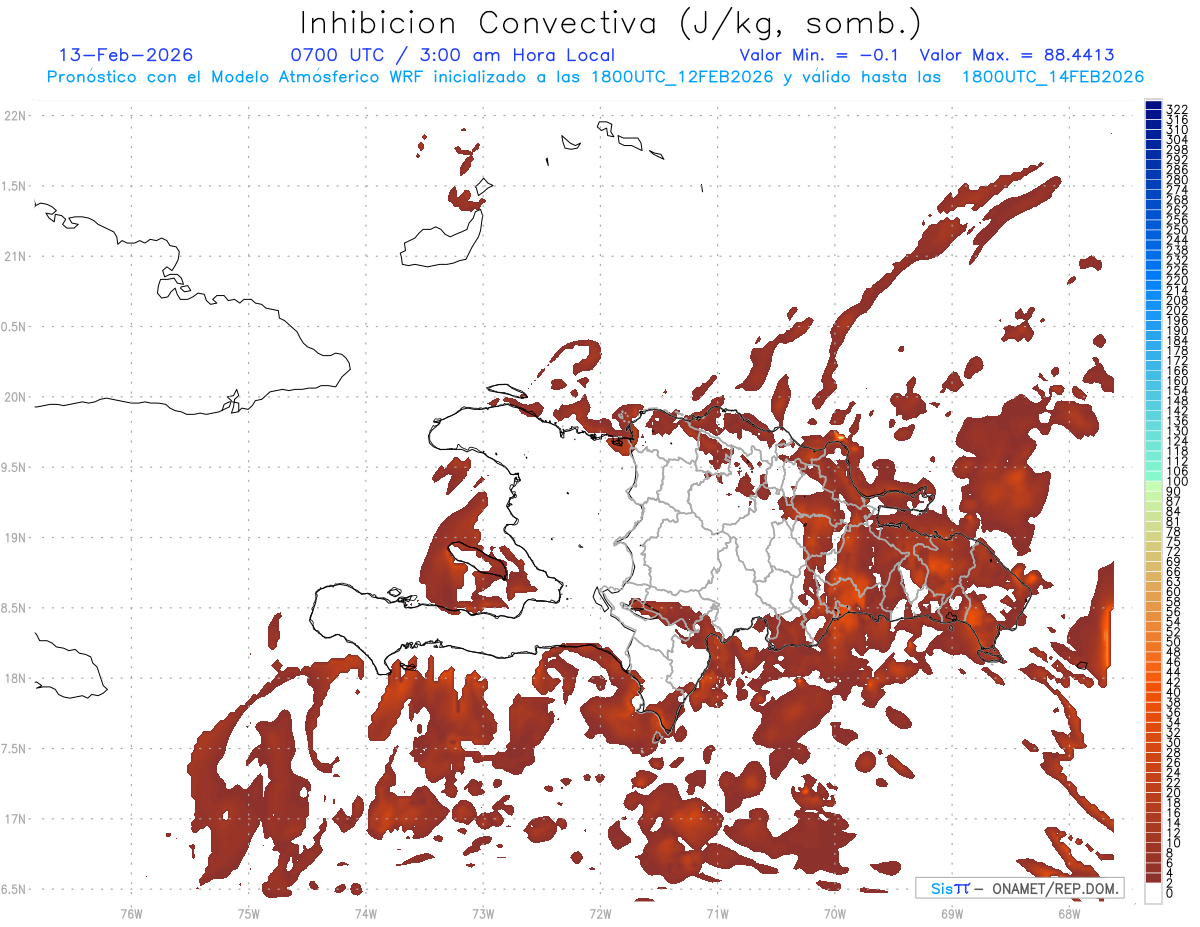The image size is (1200, 927).
Task: Click the "1800UTC_14FEB2026" valid-until time
Action: tap(1052, 76)
